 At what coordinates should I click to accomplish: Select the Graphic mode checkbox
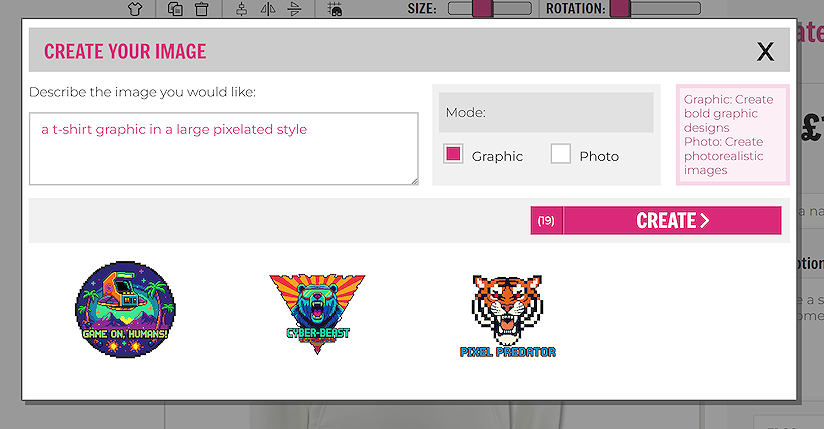coord(453,154)
